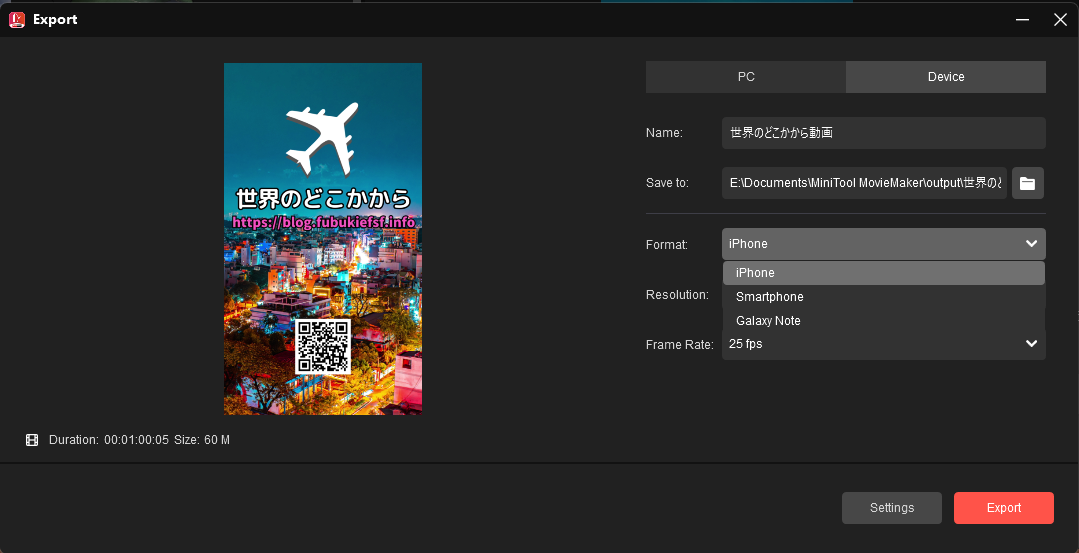The image size is (1079, 553).
Task: Close the Export dialog
Action: coord(1060,20)
